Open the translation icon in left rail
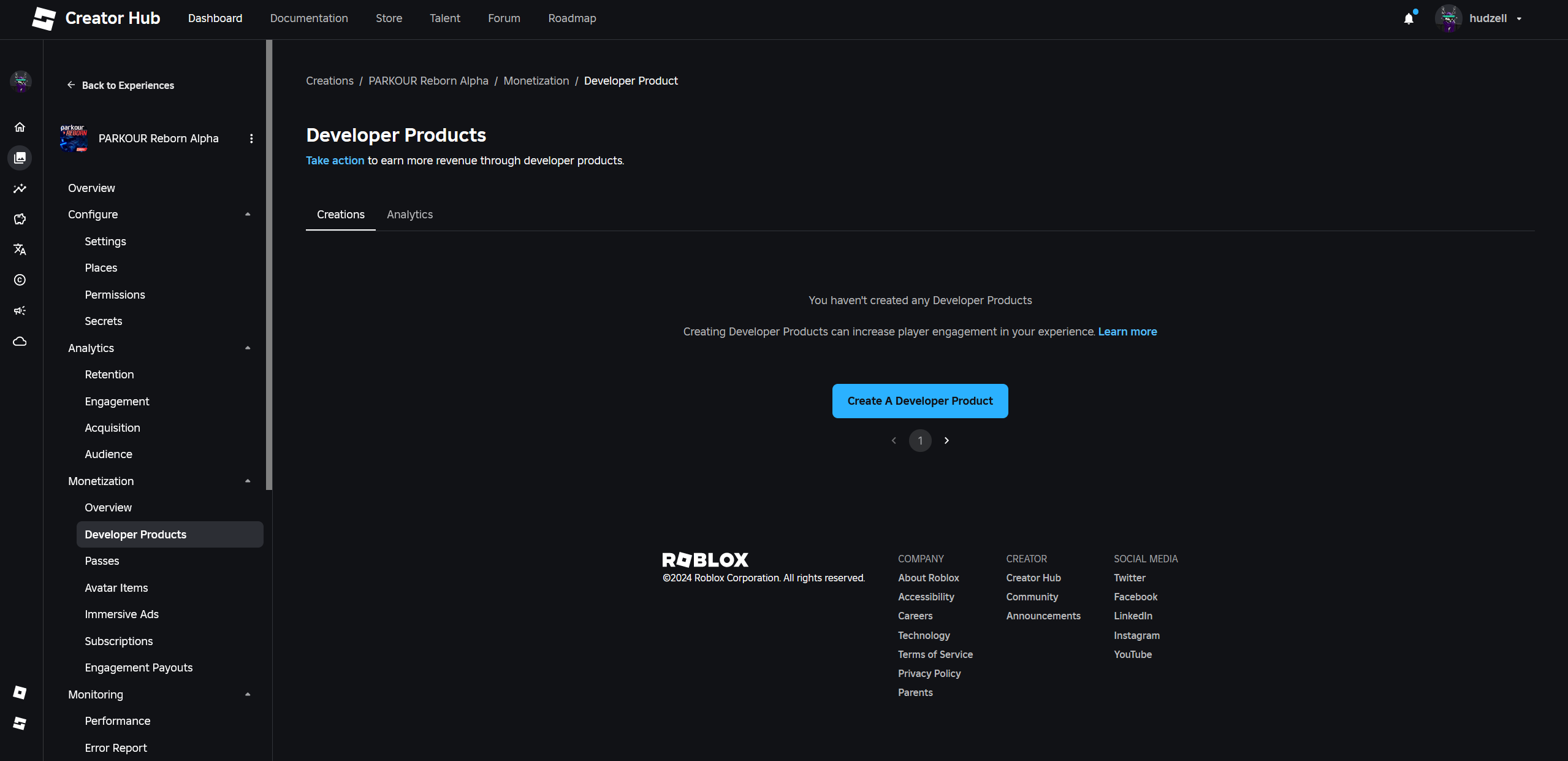 click(x=20, y=249)
